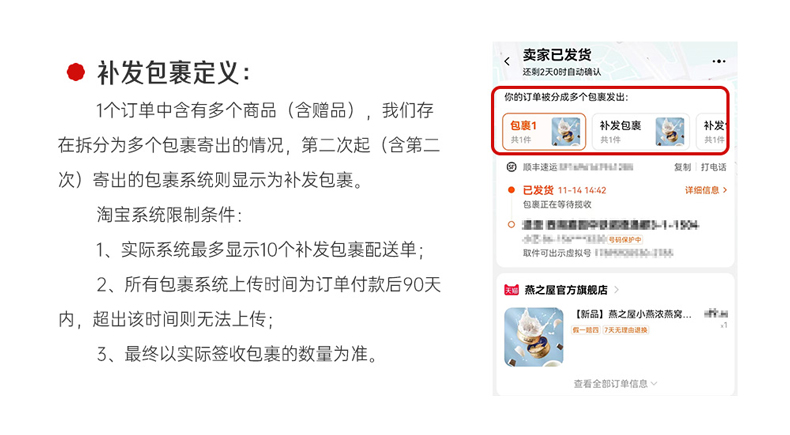The width and height of the screenshot is (790, 435).
Task: Click 复制 to copy tracking number
Action: tap(682, 167)
